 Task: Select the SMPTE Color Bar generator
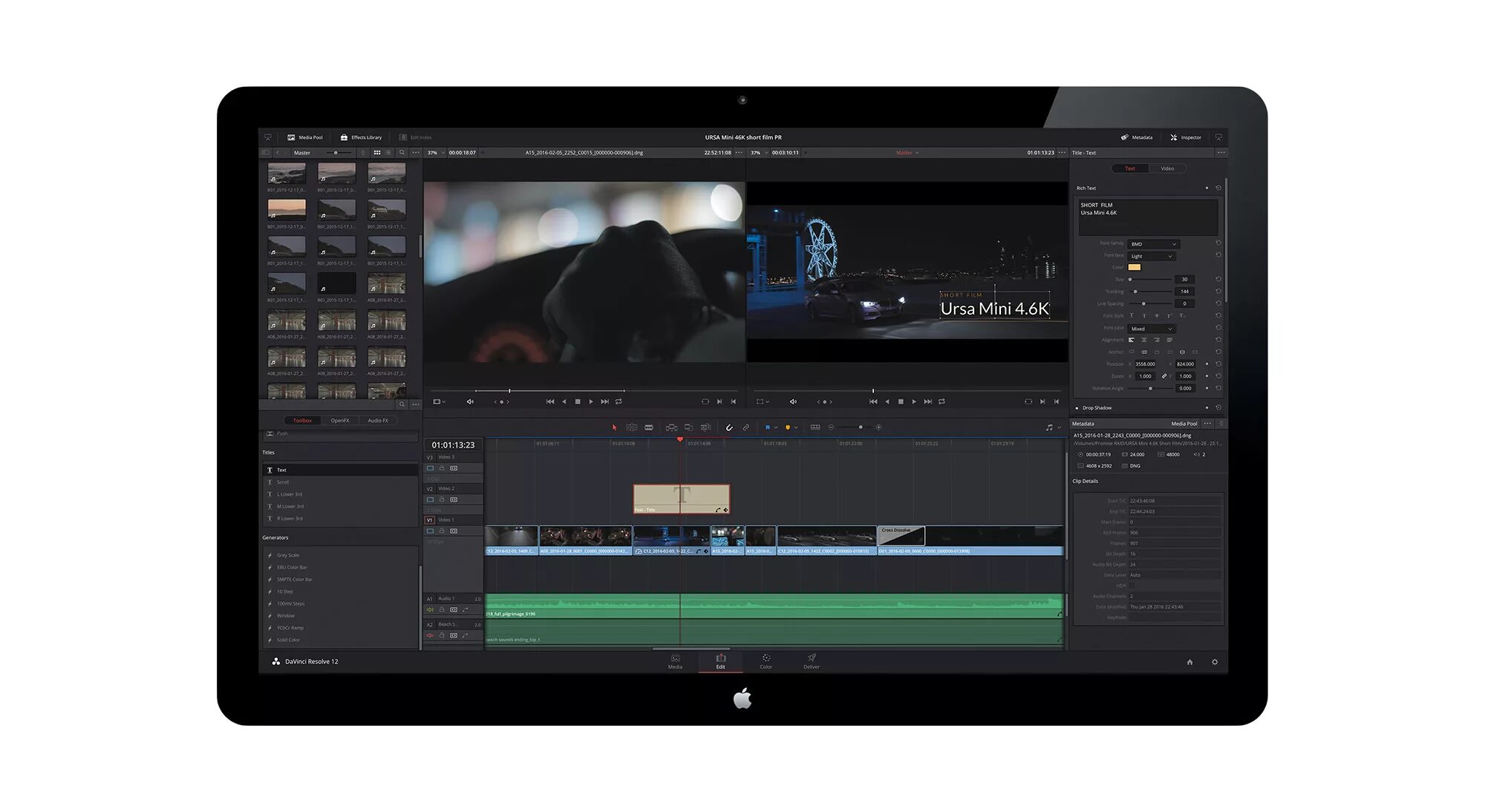tap(294, 580)
